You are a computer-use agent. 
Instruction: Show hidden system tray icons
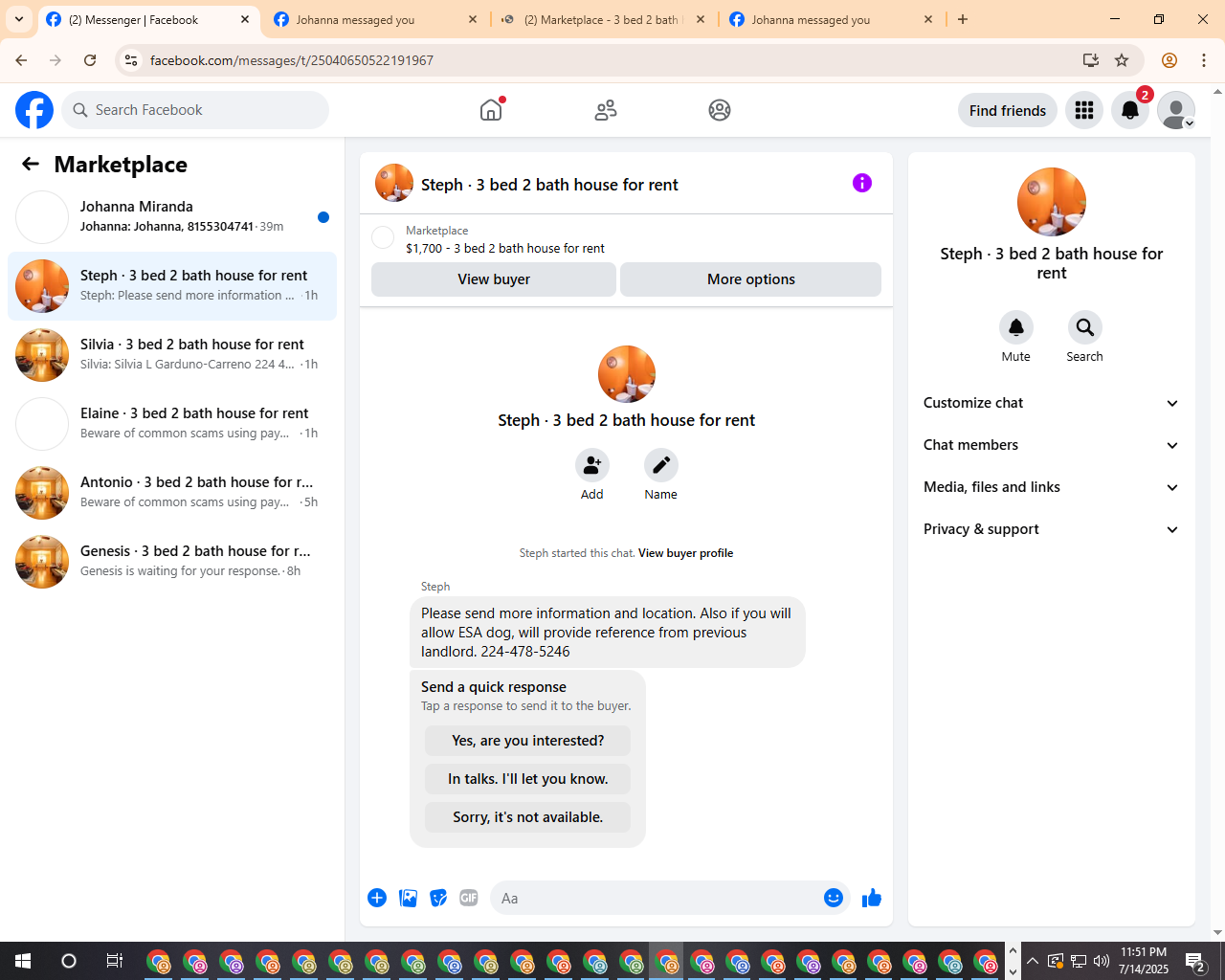[1032, 961]
